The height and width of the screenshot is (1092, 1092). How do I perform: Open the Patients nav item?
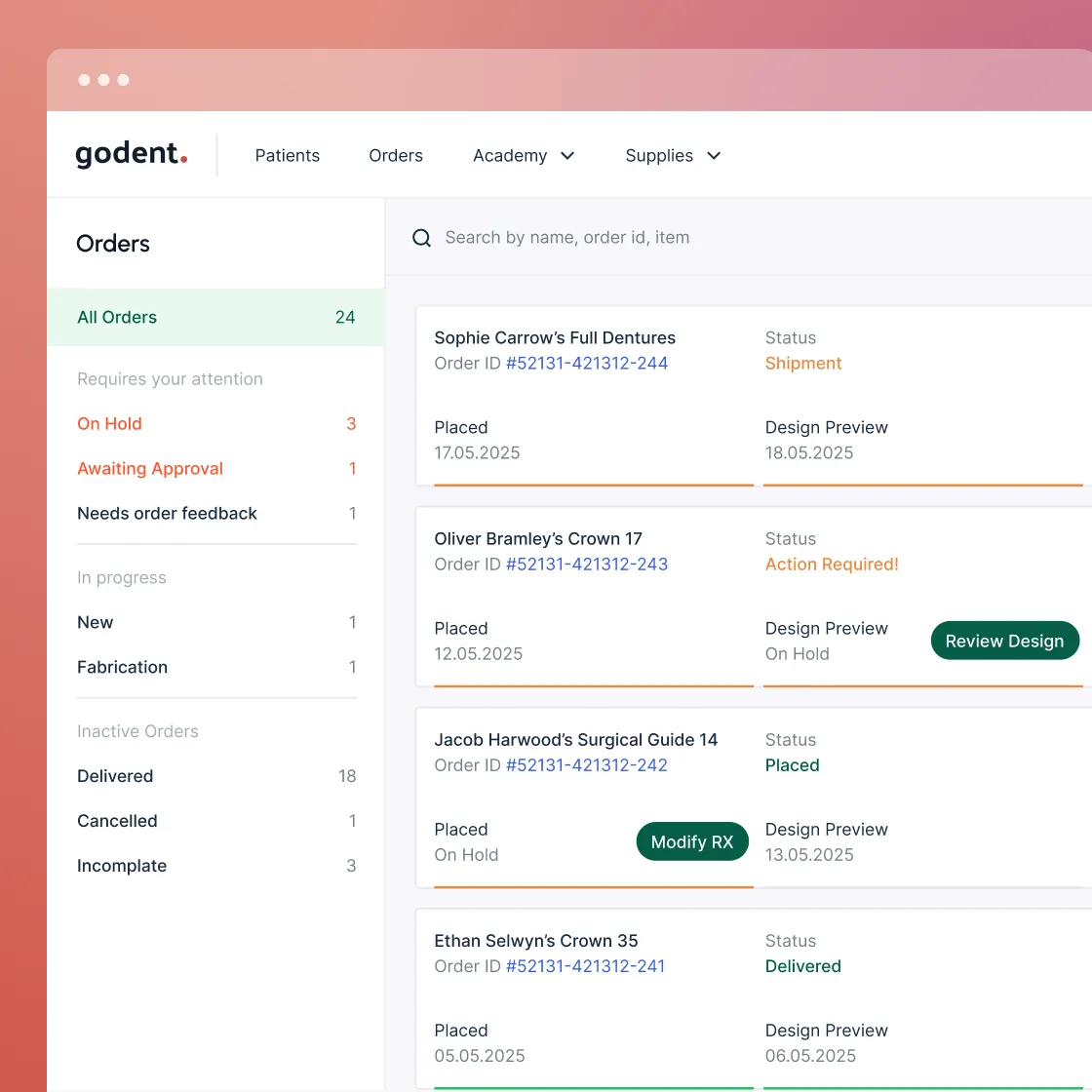coord(287,155)
